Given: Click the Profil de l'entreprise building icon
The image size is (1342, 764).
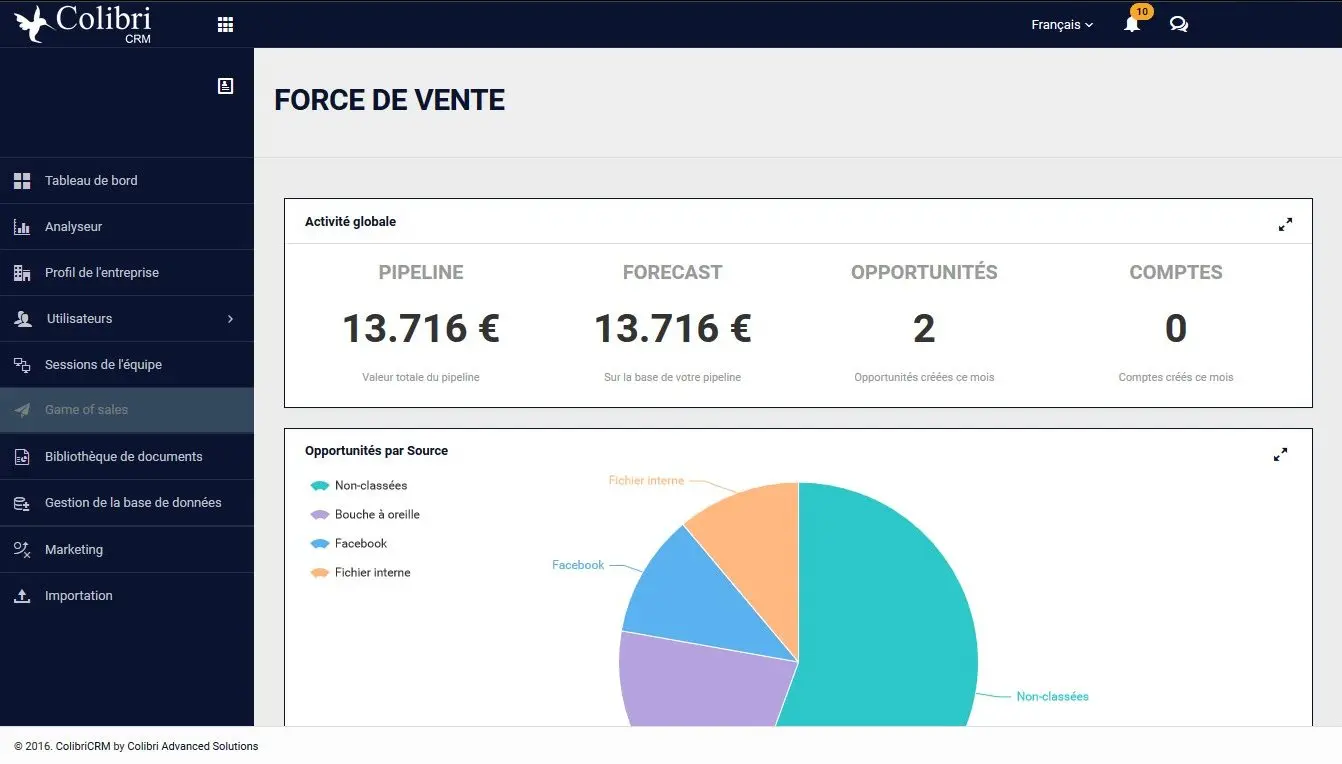Looking at the screenshot, I should 21,273.
